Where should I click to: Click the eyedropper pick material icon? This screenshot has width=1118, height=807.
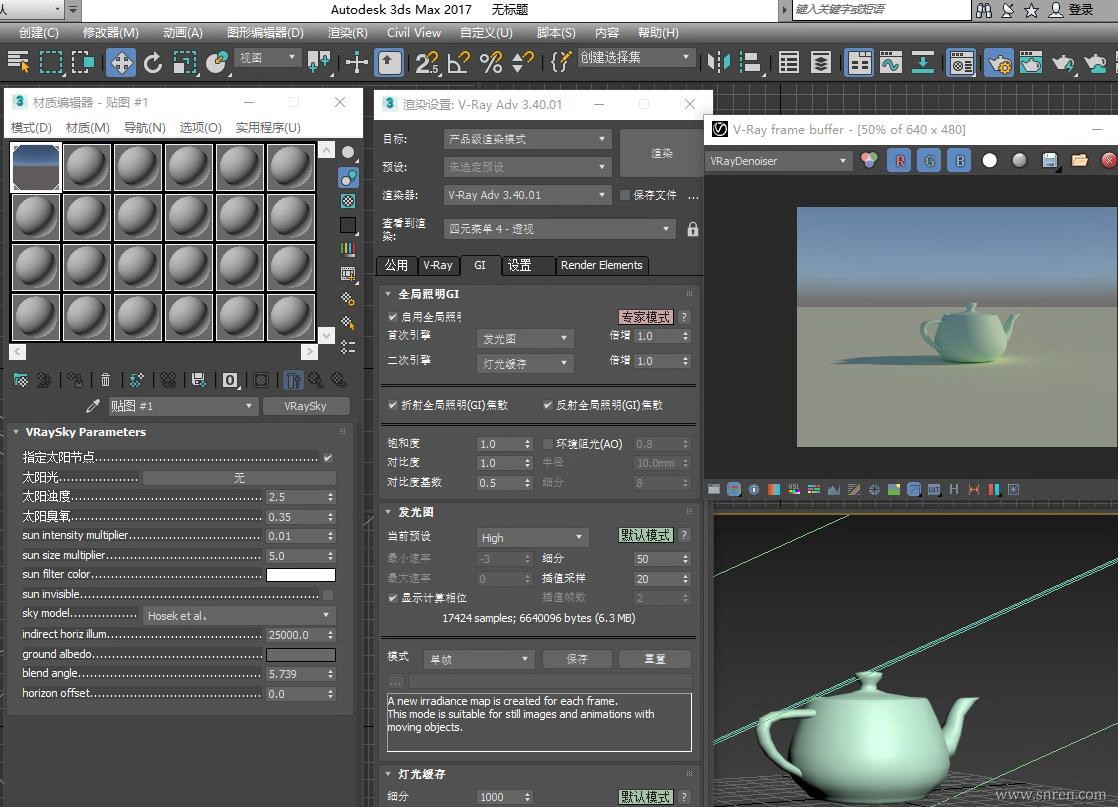click(x=93, y=406)
